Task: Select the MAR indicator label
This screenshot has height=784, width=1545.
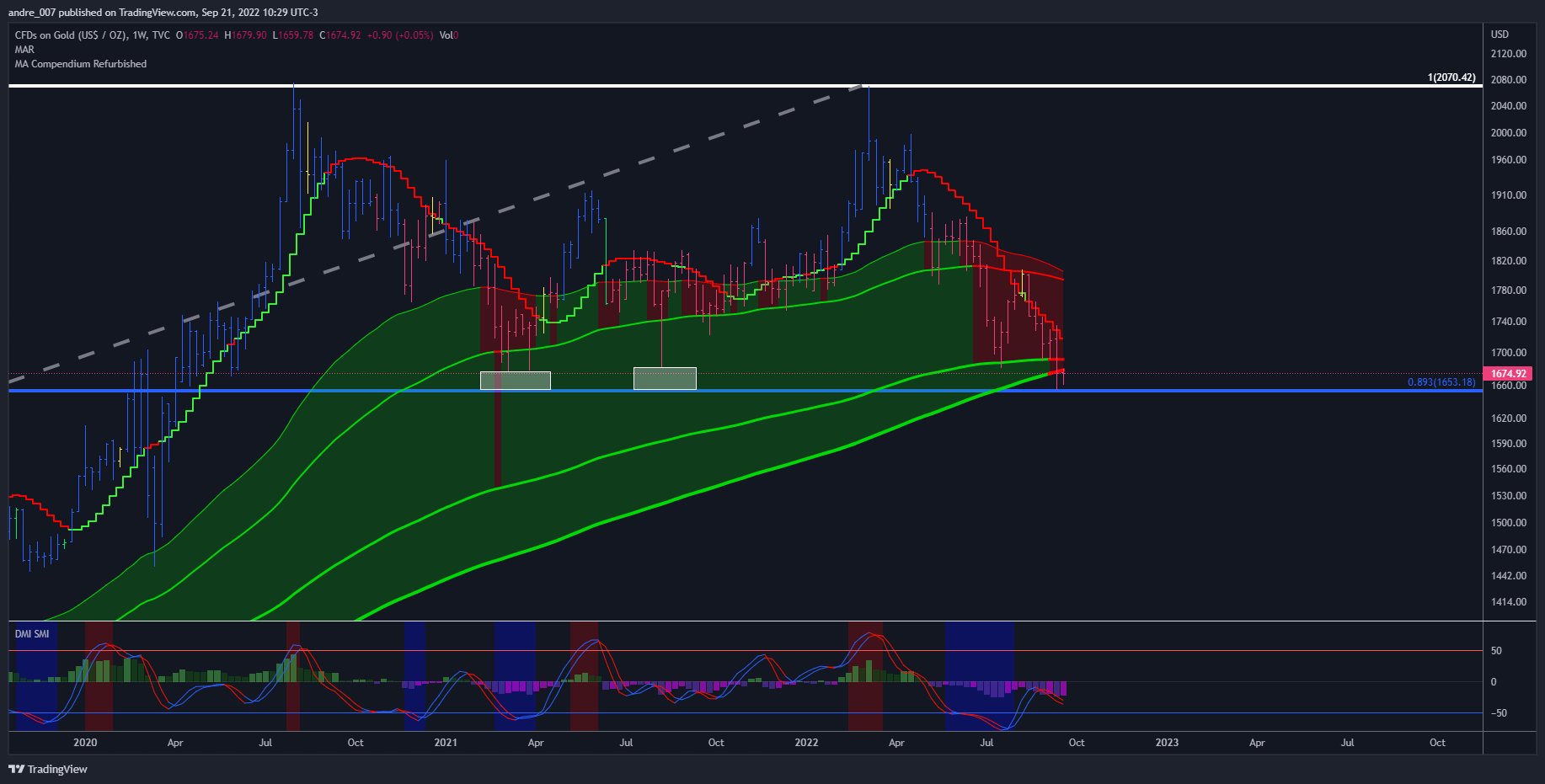Action: tap(24, 50)
